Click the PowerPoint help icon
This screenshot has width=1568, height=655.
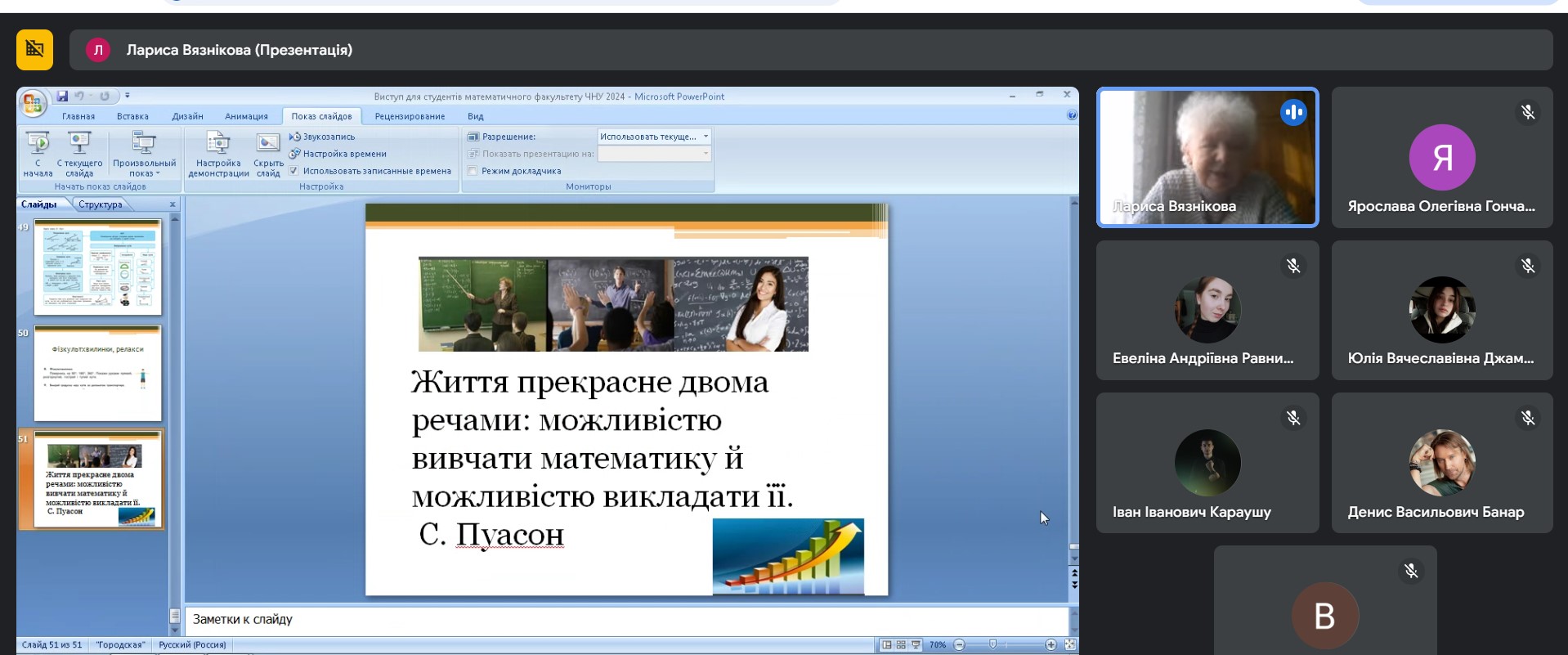(1072, 116)
